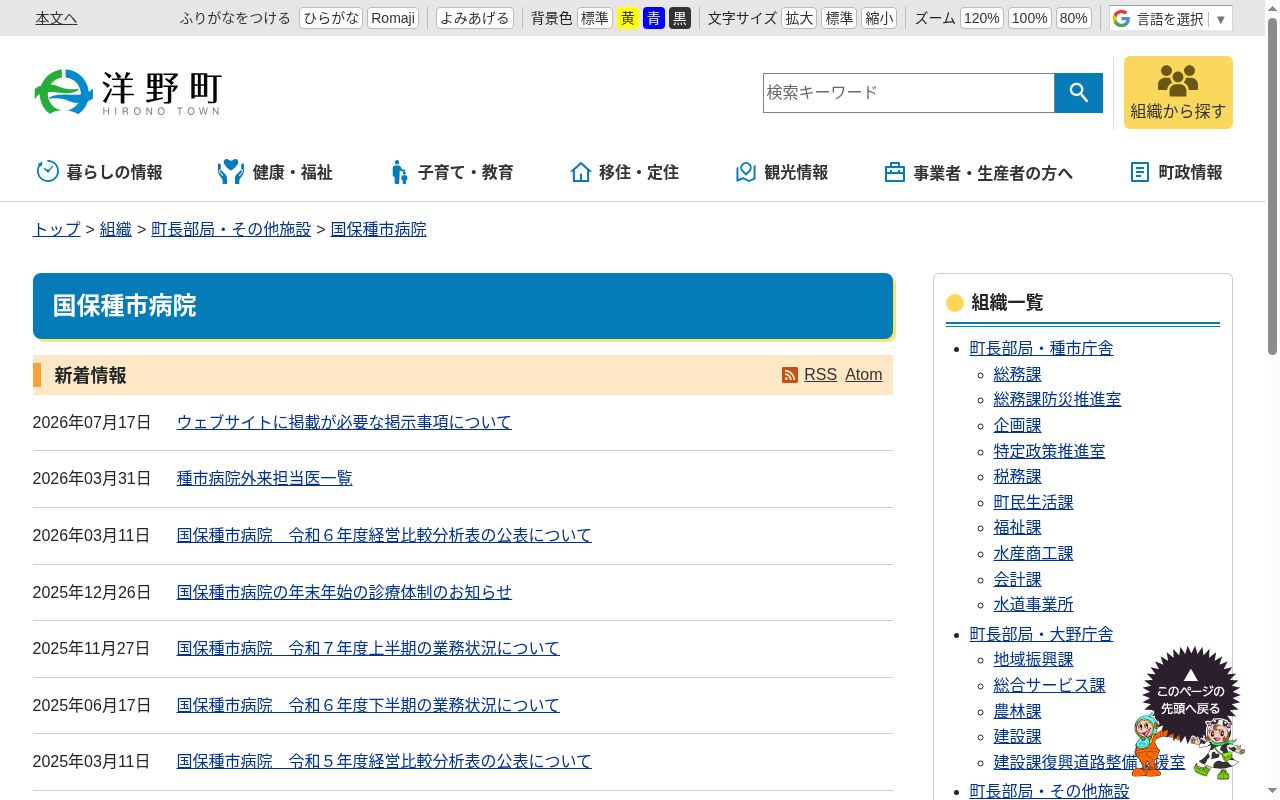Click the Hirono Town logo
Screen dimensions: 1280x800
click(127, 92)
